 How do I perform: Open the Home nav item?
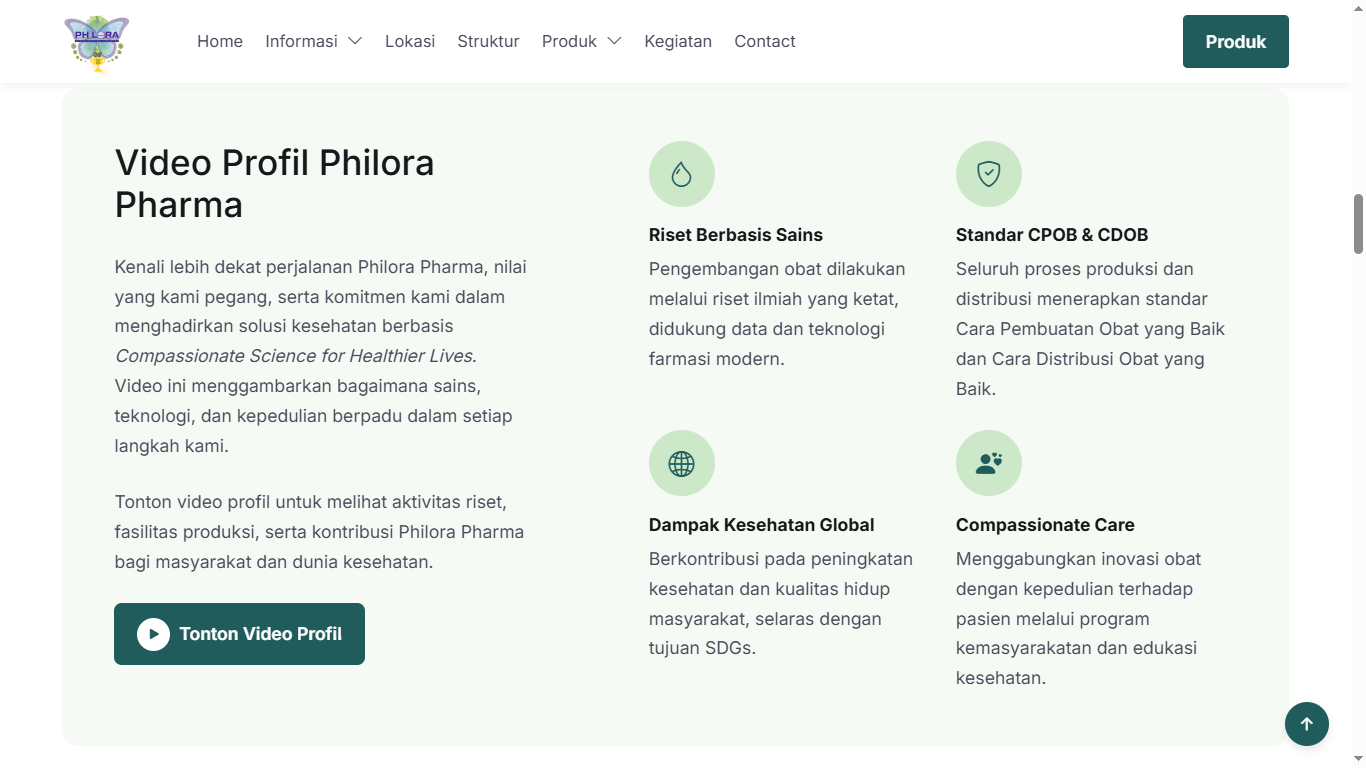(x=220, y=41)
